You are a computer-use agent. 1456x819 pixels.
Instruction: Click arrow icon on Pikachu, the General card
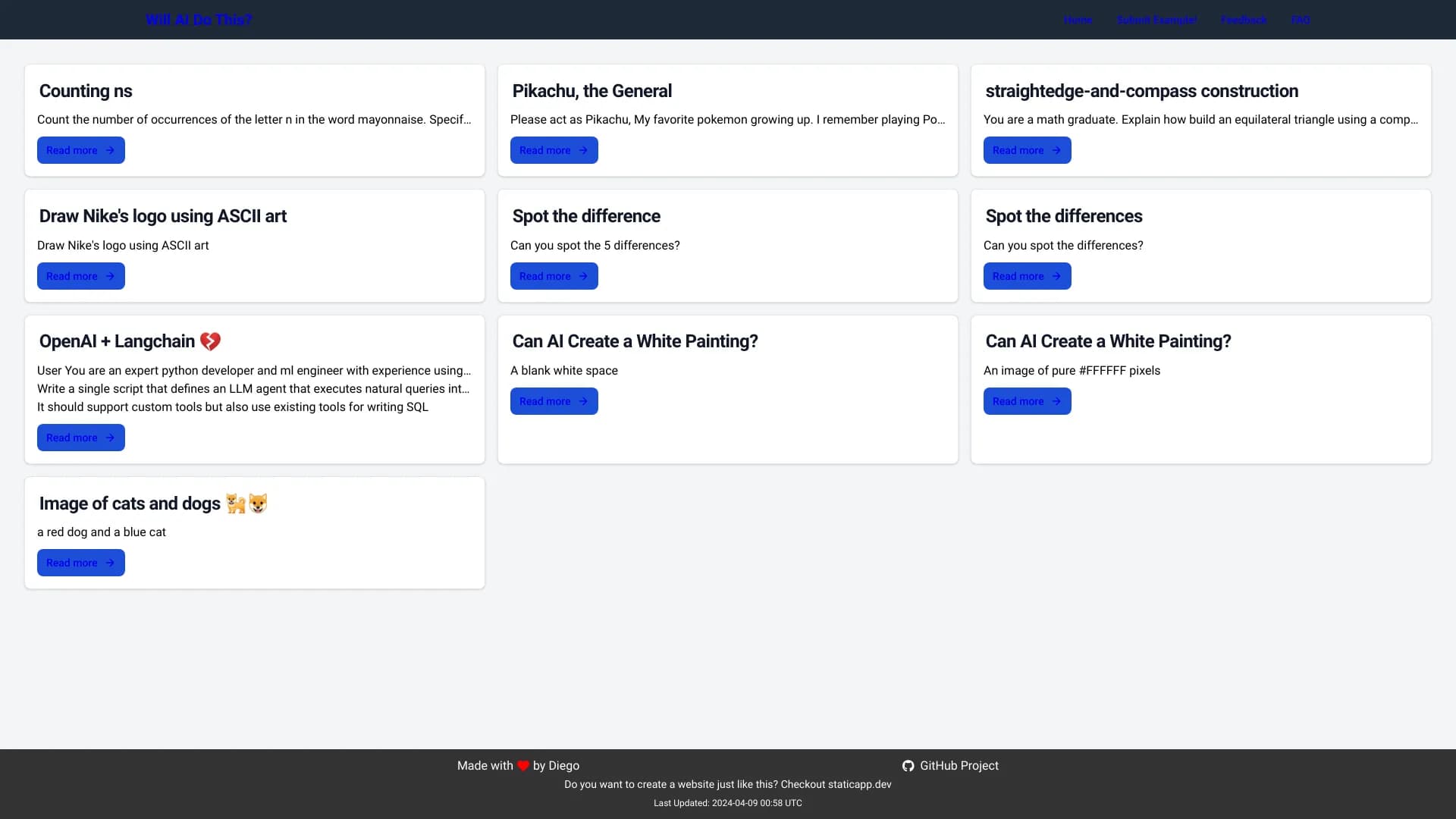coord(583,150)
